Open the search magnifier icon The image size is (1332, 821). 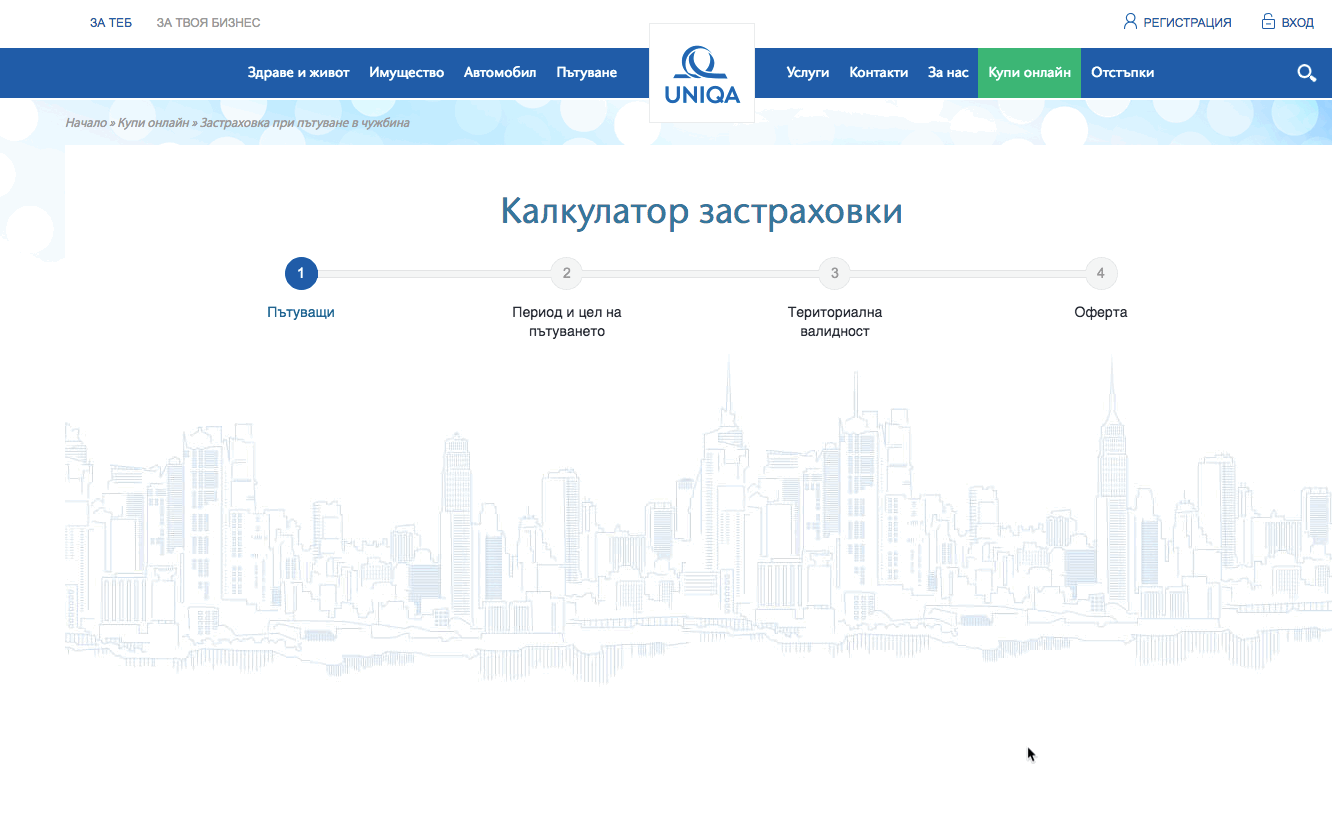[x=1306, y=72]
